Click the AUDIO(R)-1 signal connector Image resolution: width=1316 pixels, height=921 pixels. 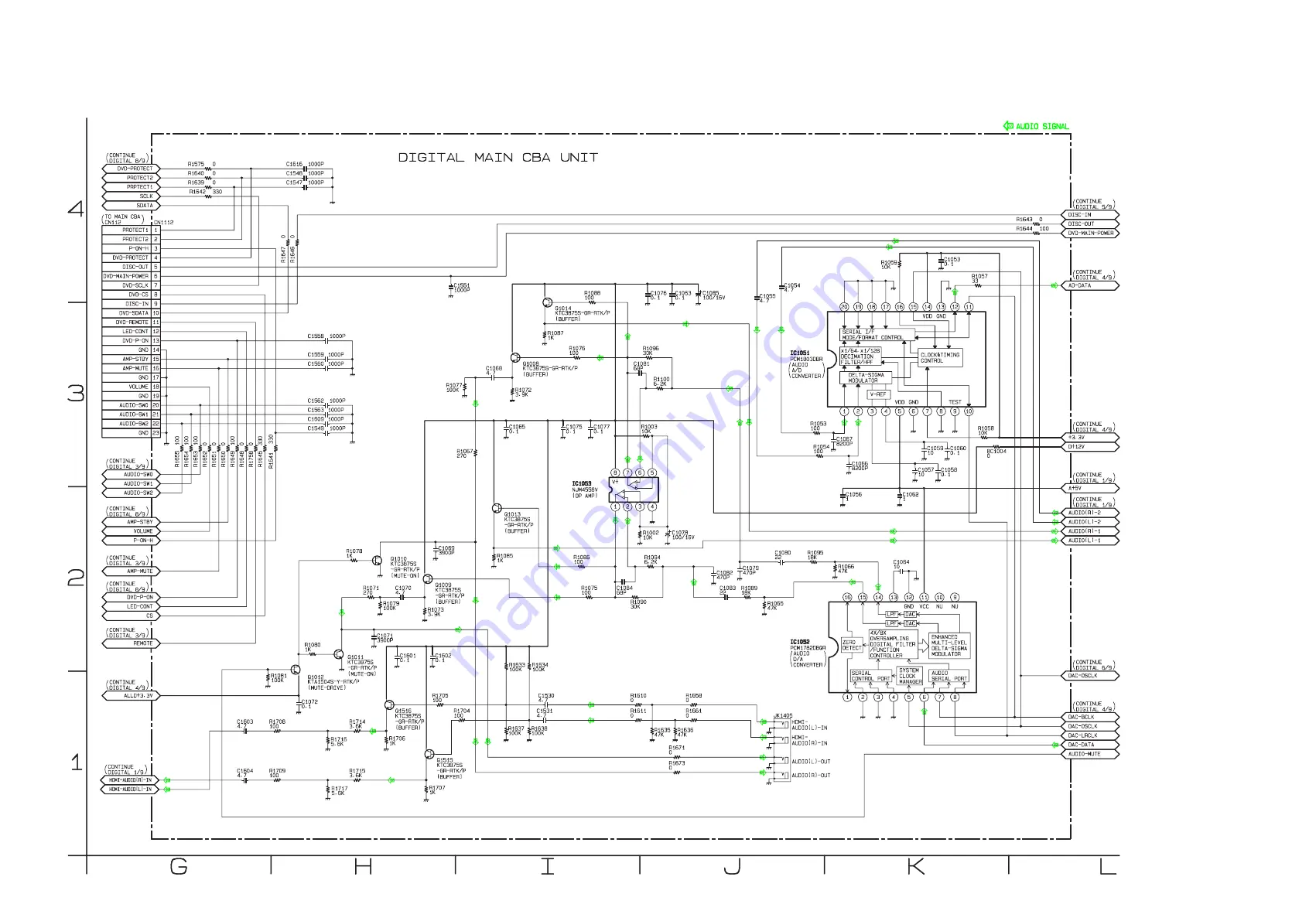(1089, 531)
